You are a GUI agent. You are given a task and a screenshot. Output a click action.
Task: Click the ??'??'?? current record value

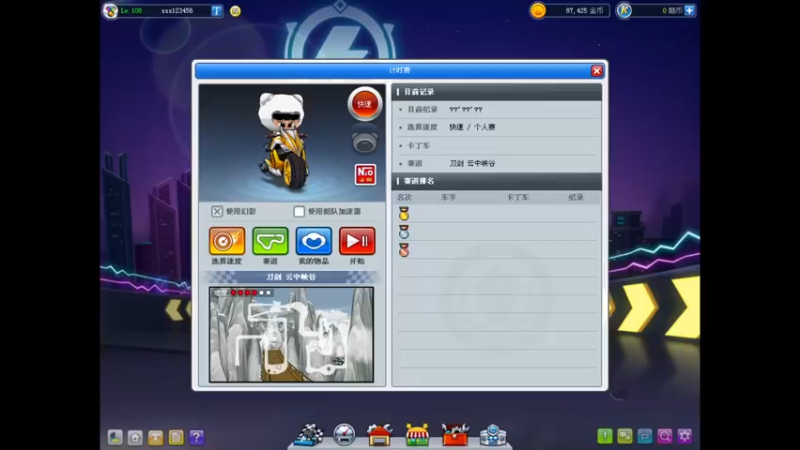click(x=466, y=109)
